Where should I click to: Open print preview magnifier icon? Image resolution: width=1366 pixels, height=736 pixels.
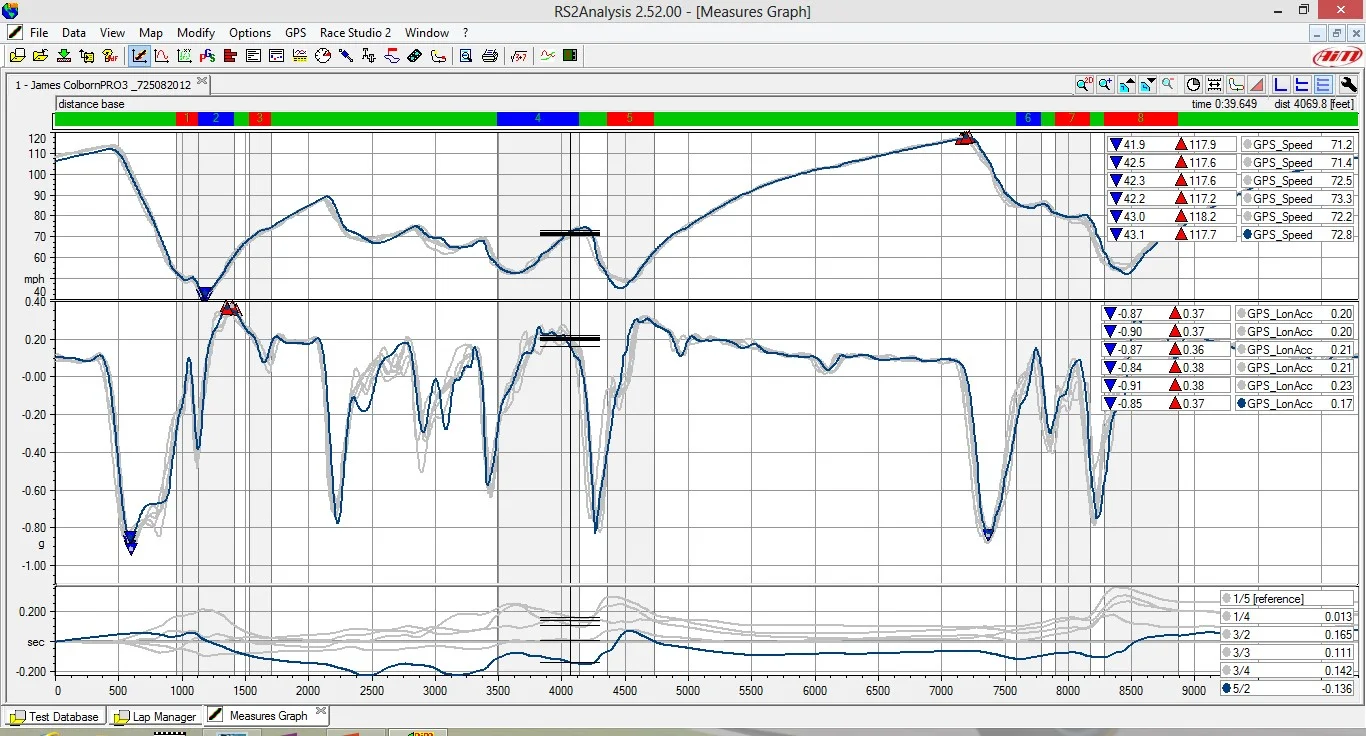[x=466, y=56]
